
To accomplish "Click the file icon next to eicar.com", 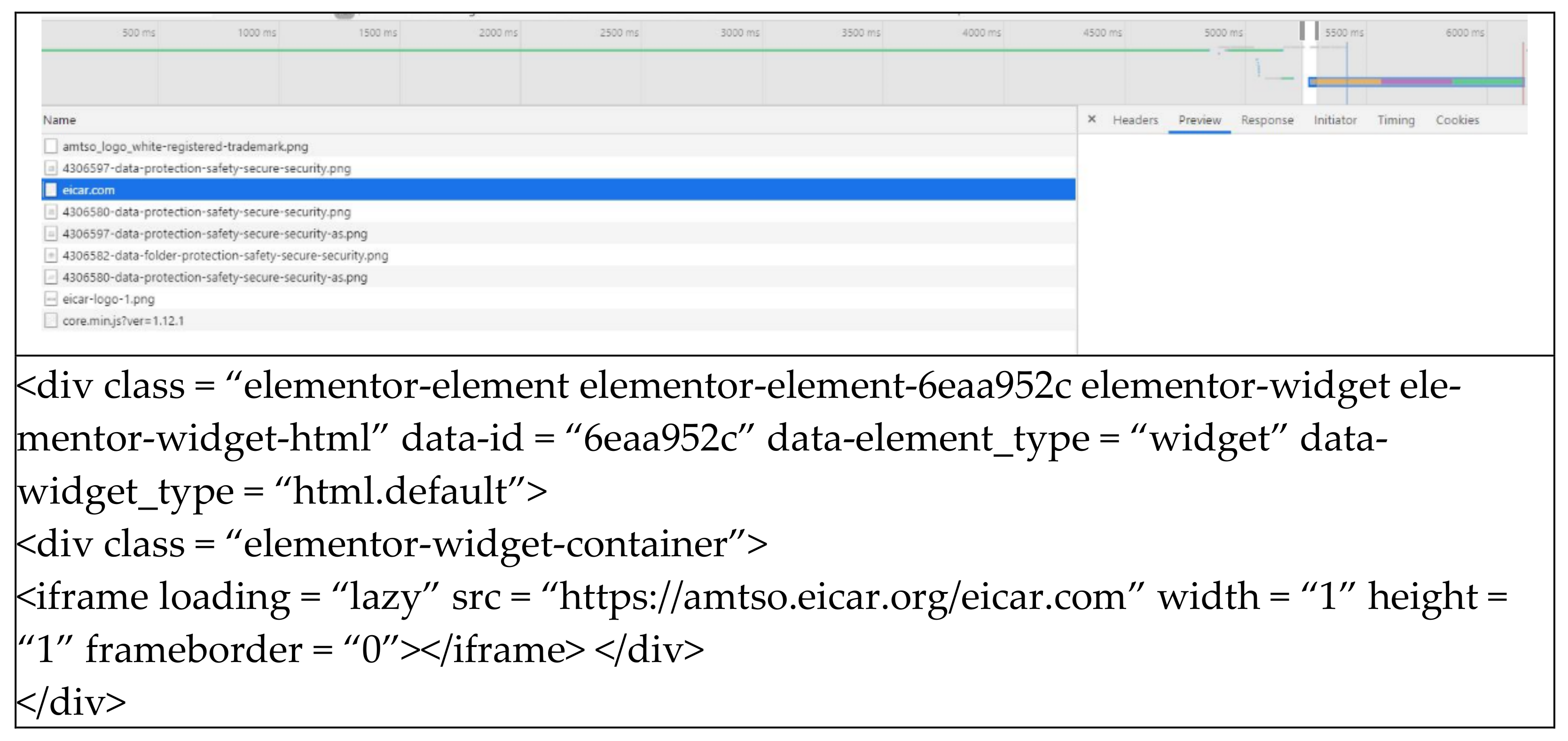I will pos(51,190).
